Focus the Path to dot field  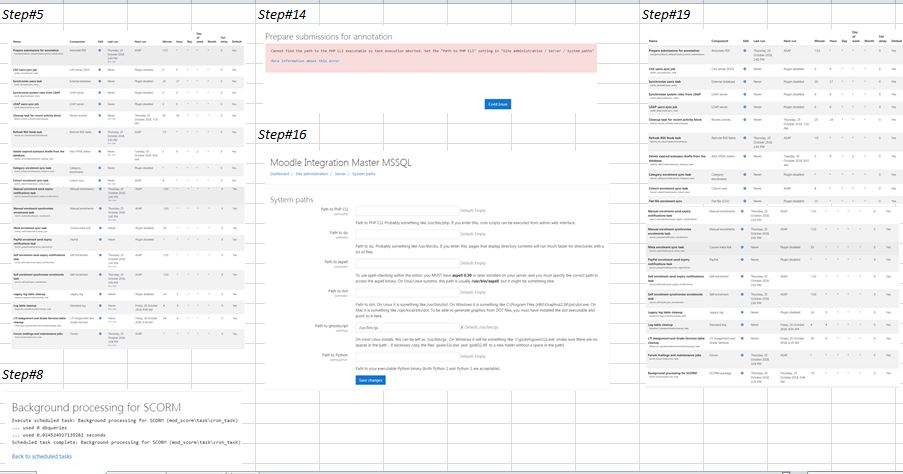click(407, 293)
